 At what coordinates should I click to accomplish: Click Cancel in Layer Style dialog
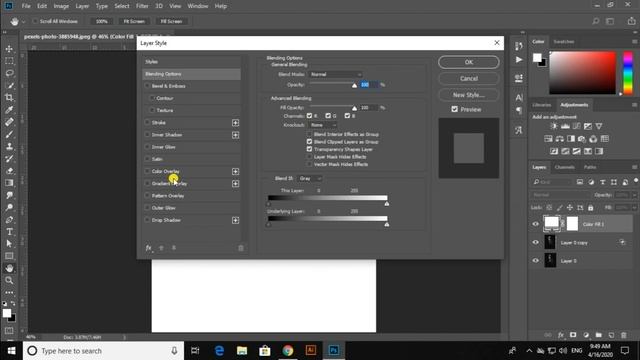click(469, 78)
